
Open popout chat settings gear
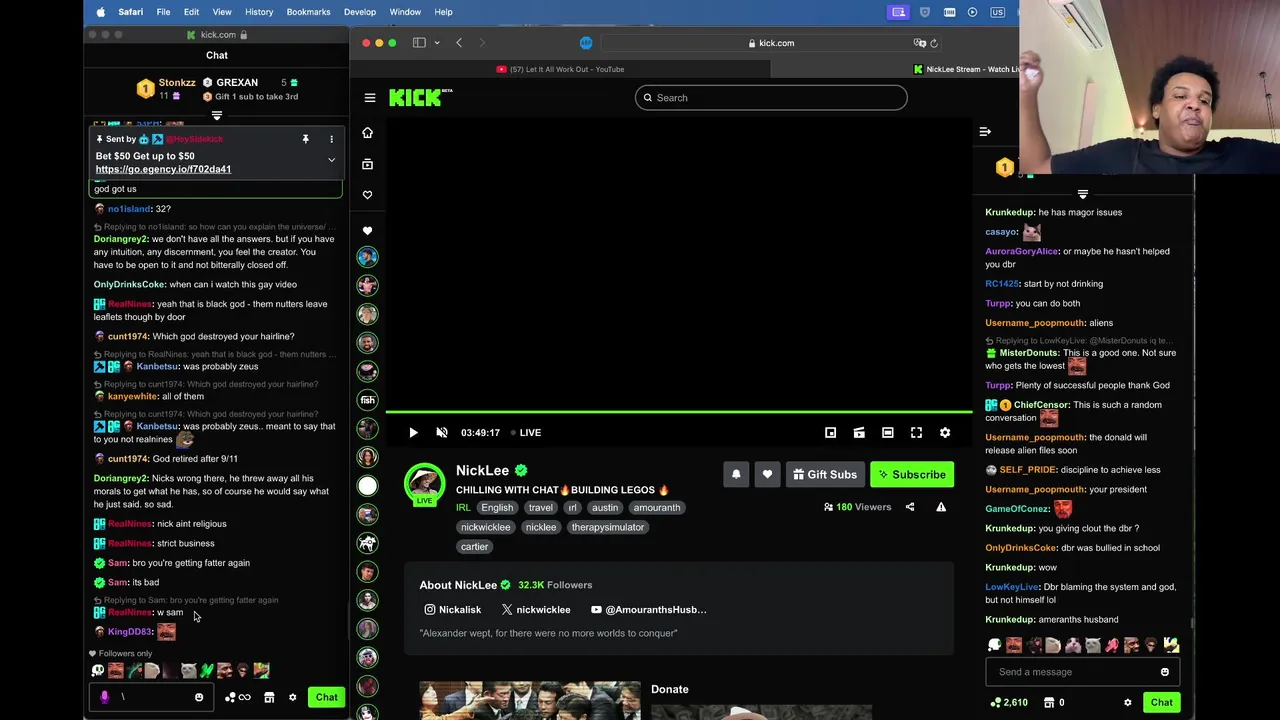[292, 697]
